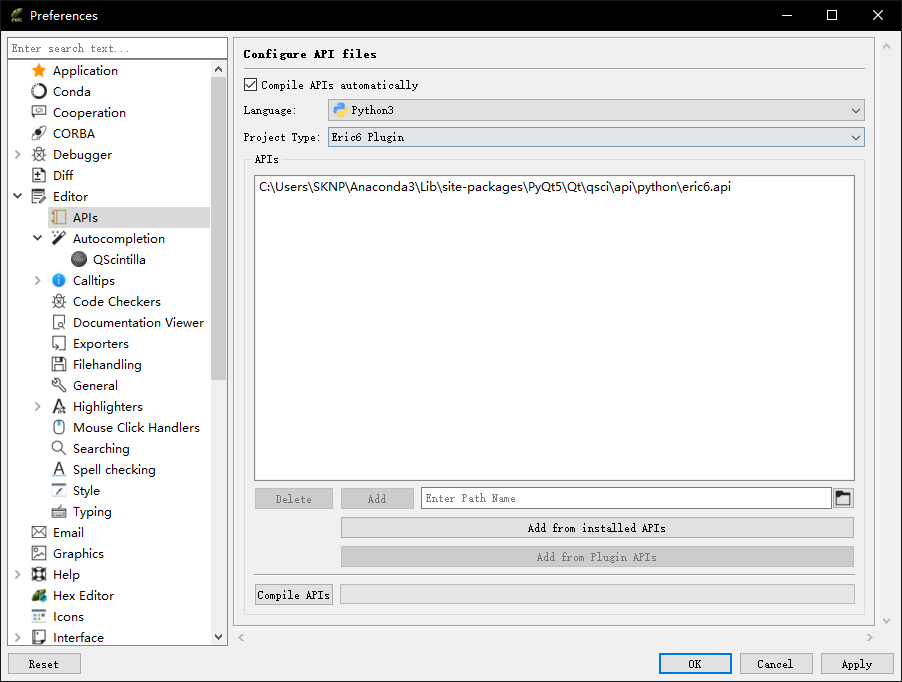Collapse the Autocompletion subtree
Viewport: 902px width, 682px height.
(37, 238)
